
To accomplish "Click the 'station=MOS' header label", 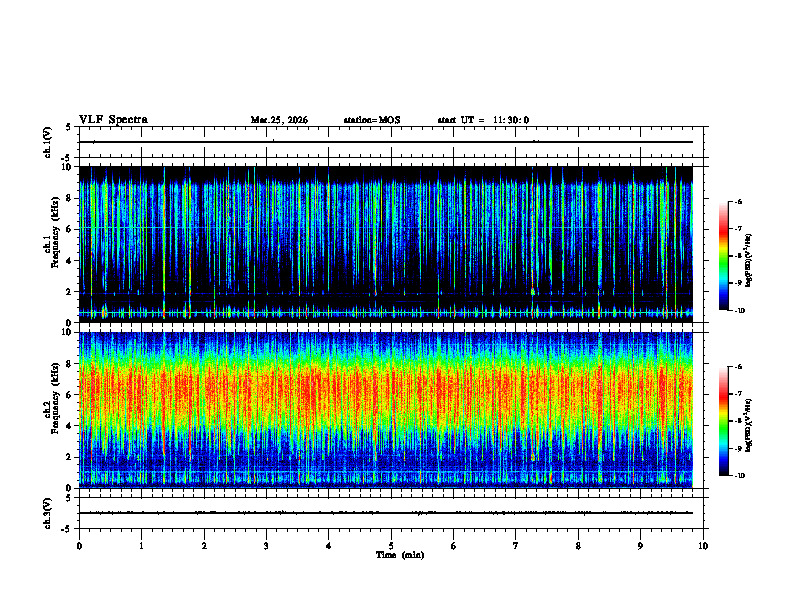I will pyautogui.click(x=372, y=120).
